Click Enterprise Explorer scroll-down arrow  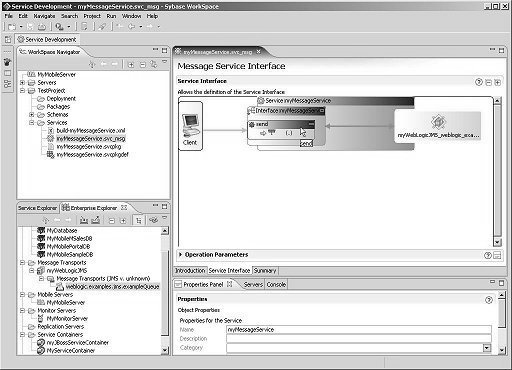[x=165, y=350]
